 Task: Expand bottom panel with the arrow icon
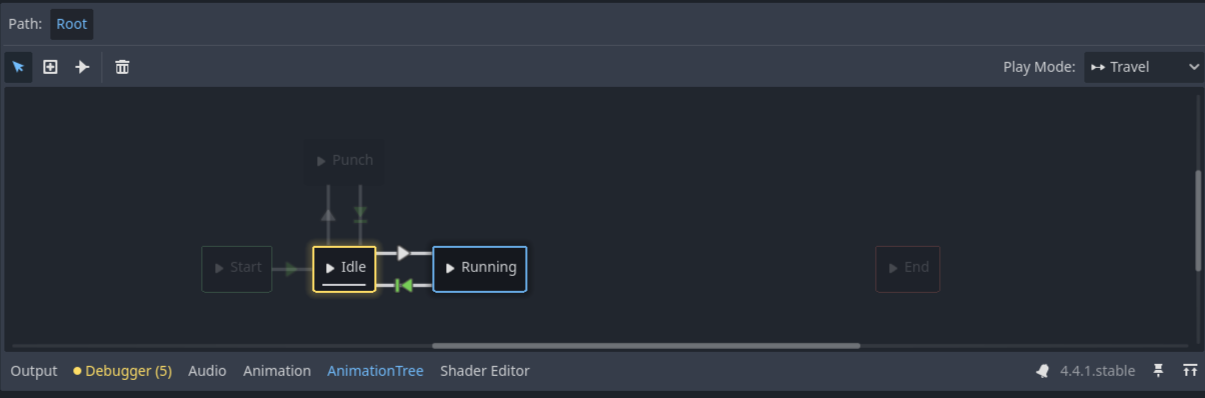click(1190, 371)
